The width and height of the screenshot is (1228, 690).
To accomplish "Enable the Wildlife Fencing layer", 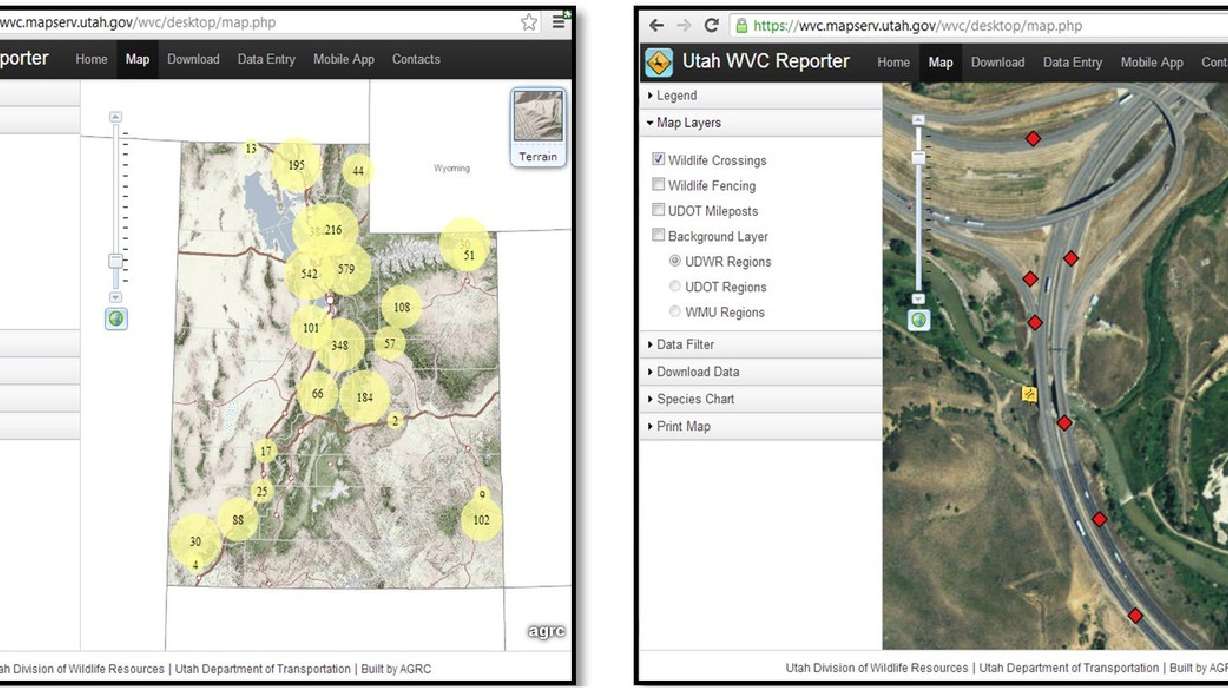I will click(658, 185).
